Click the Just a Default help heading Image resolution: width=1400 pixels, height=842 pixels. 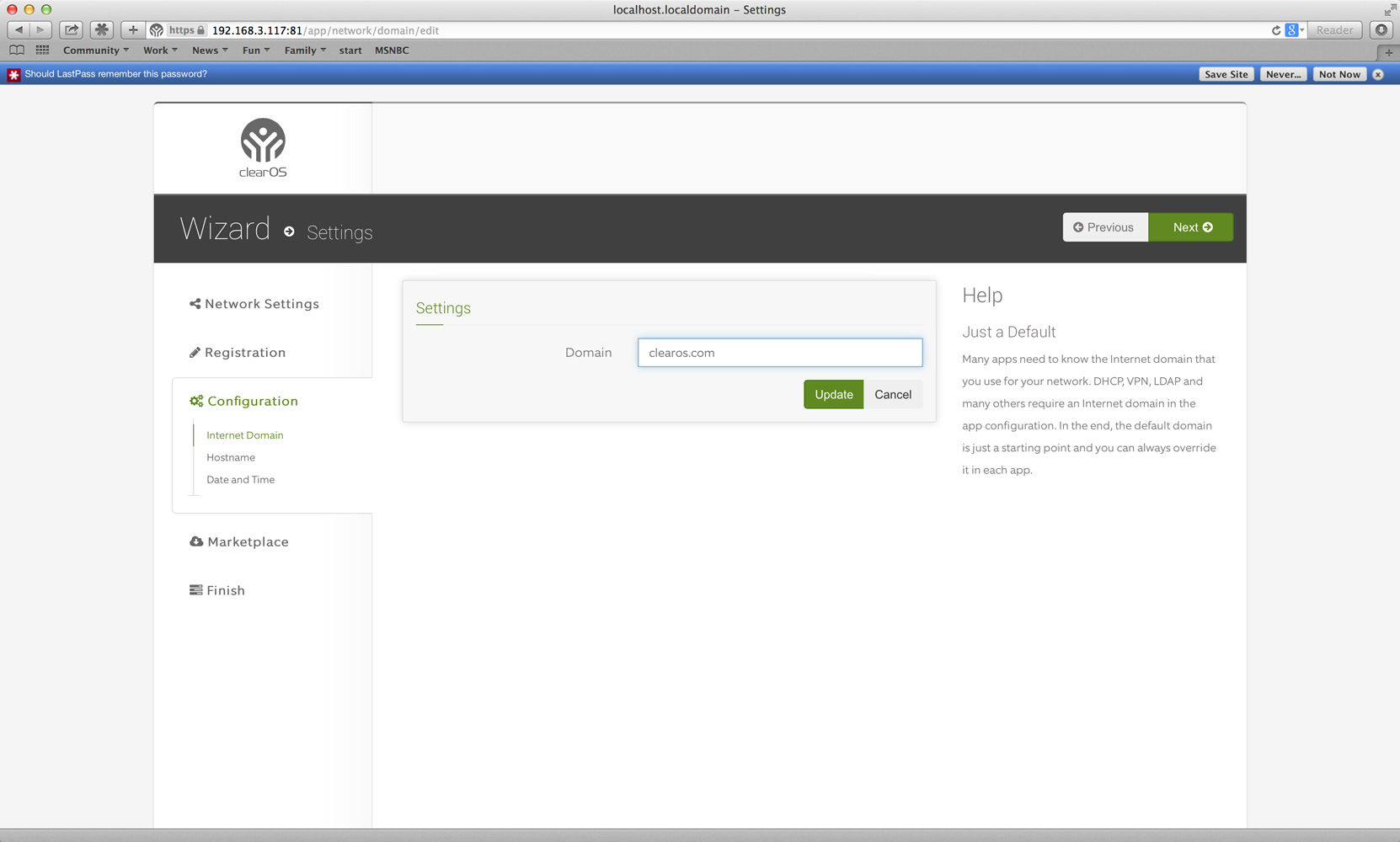[1008, 332]
